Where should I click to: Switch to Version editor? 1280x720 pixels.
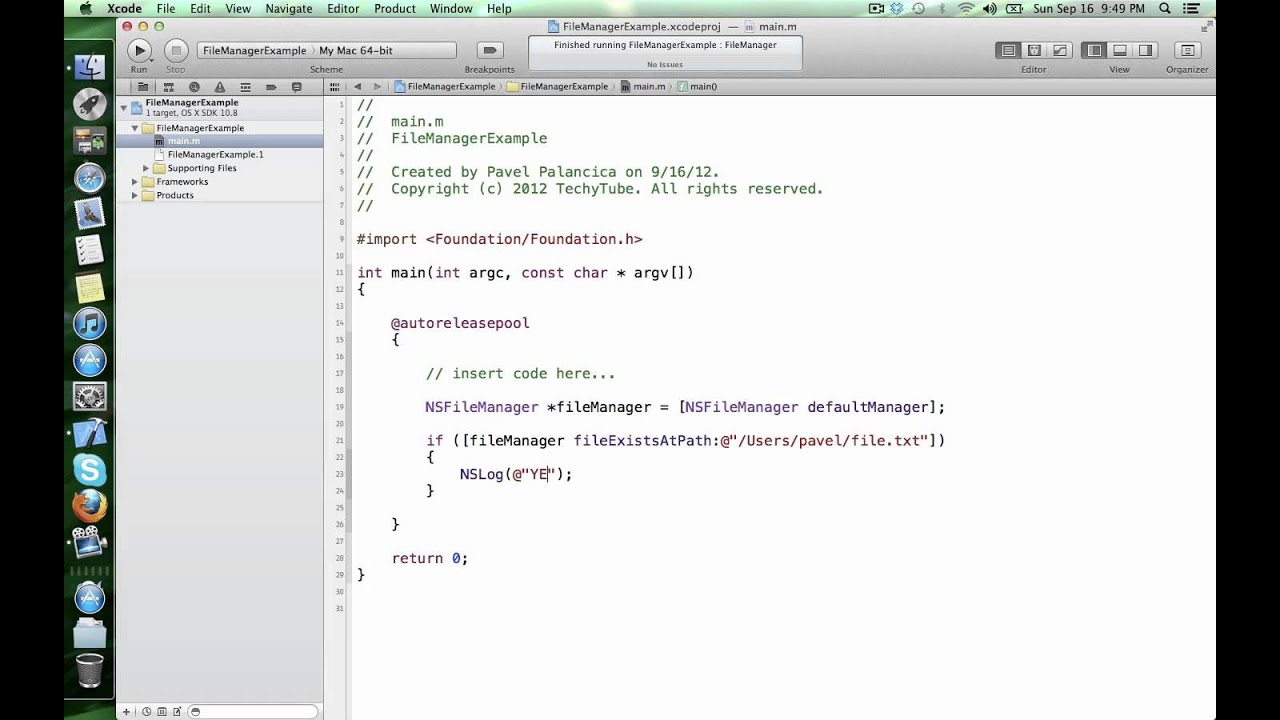1059,50
